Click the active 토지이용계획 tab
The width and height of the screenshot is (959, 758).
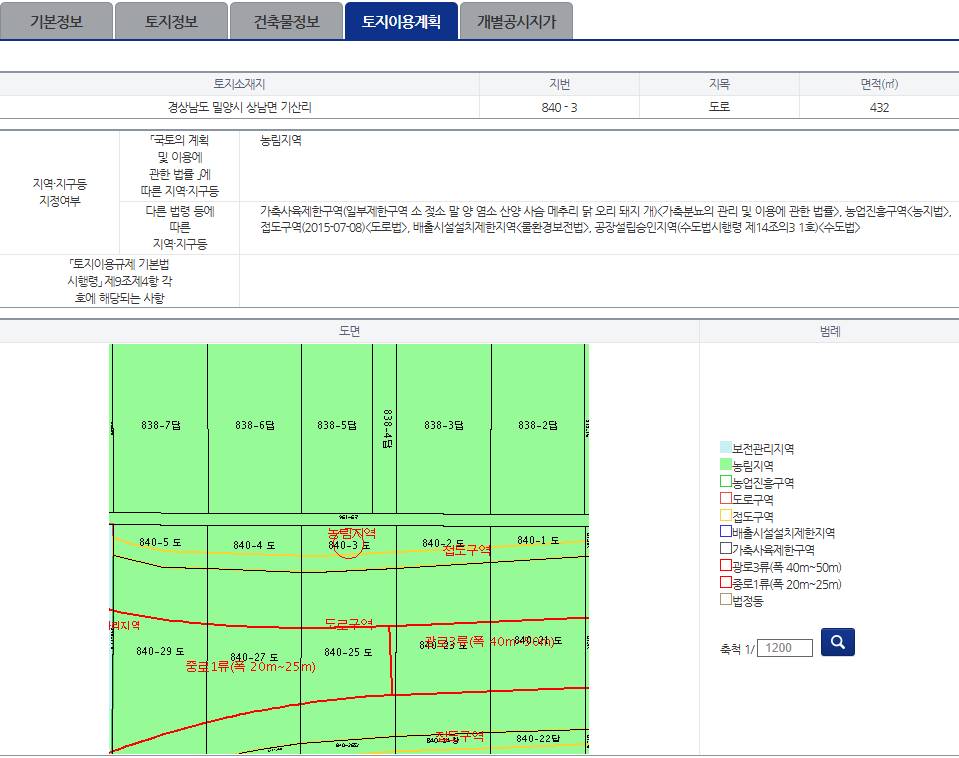[x=401, y=21]
